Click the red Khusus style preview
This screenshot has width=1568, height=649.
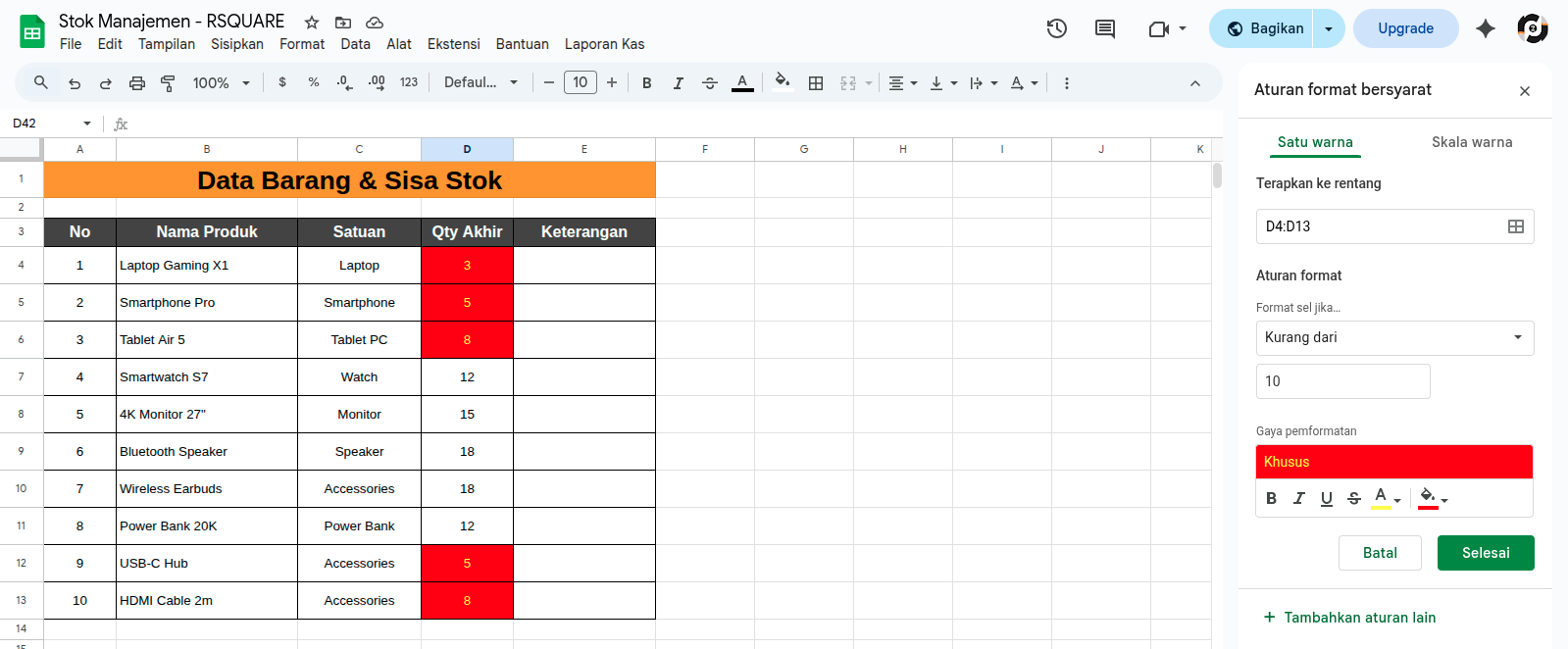point(1393,462)
